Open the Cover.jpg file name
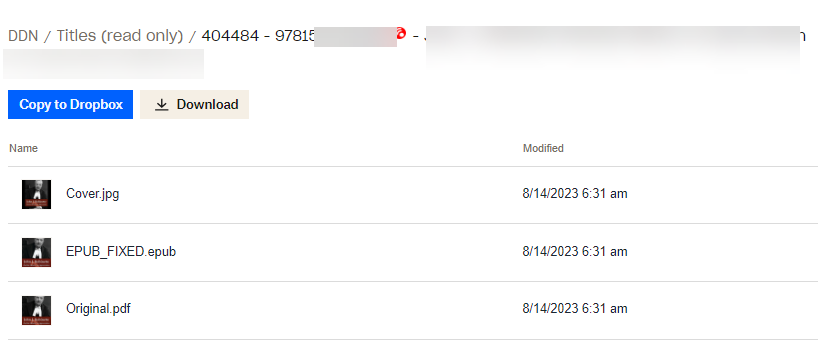 pyautogui.click(x=92, y=194)
